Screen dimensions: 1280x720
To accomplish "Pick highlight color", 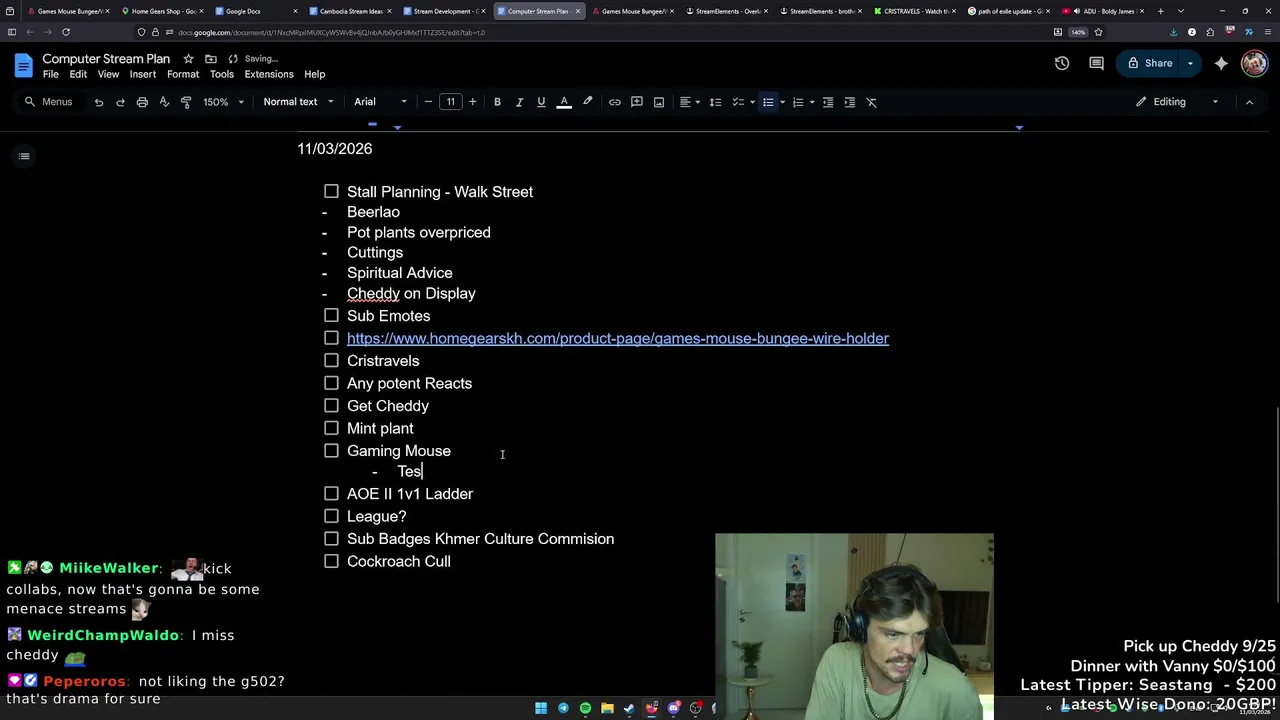I will tap(587, 102).
